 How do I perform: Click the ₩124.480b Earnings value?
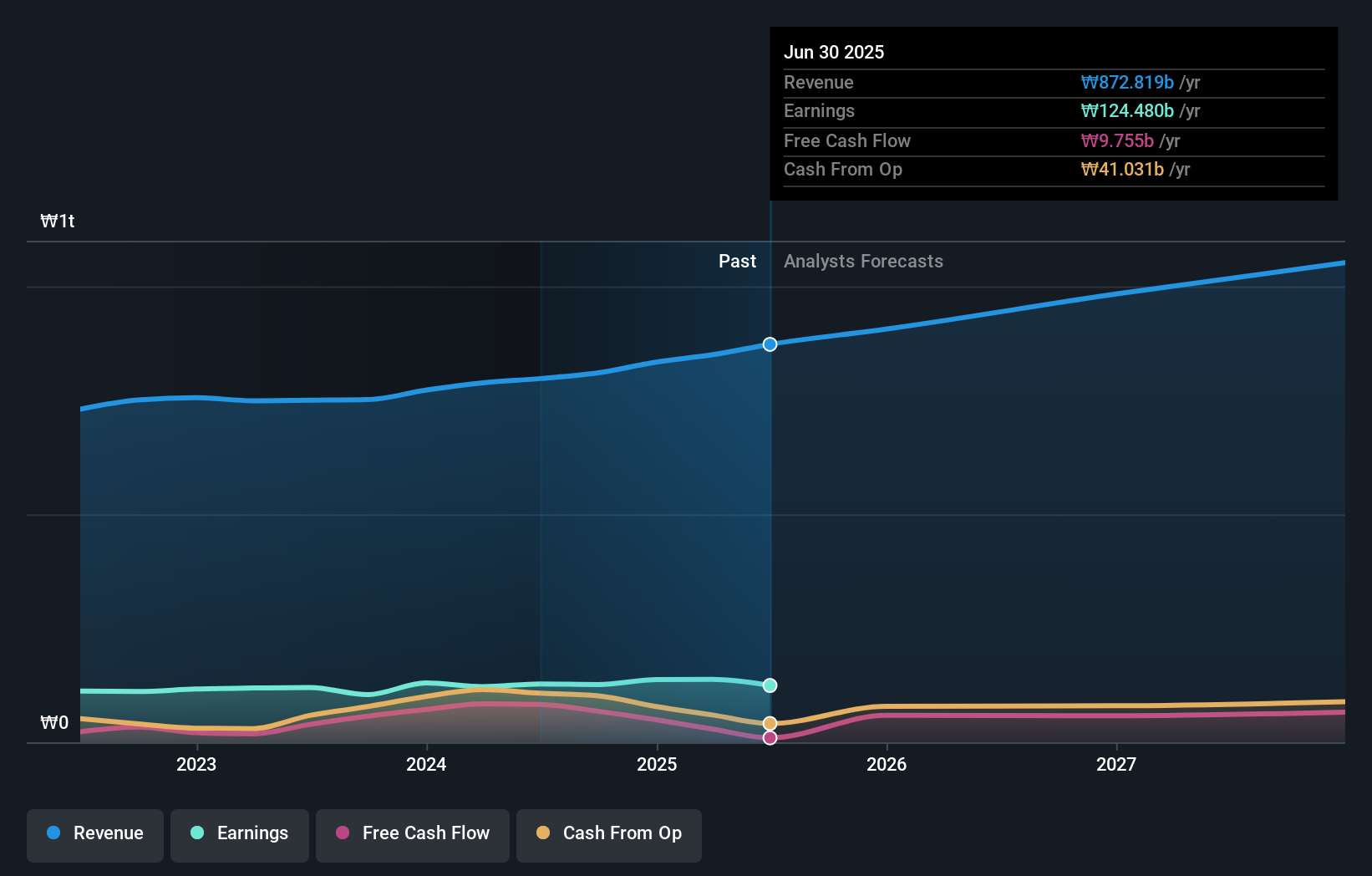[x=1127, y=110]
